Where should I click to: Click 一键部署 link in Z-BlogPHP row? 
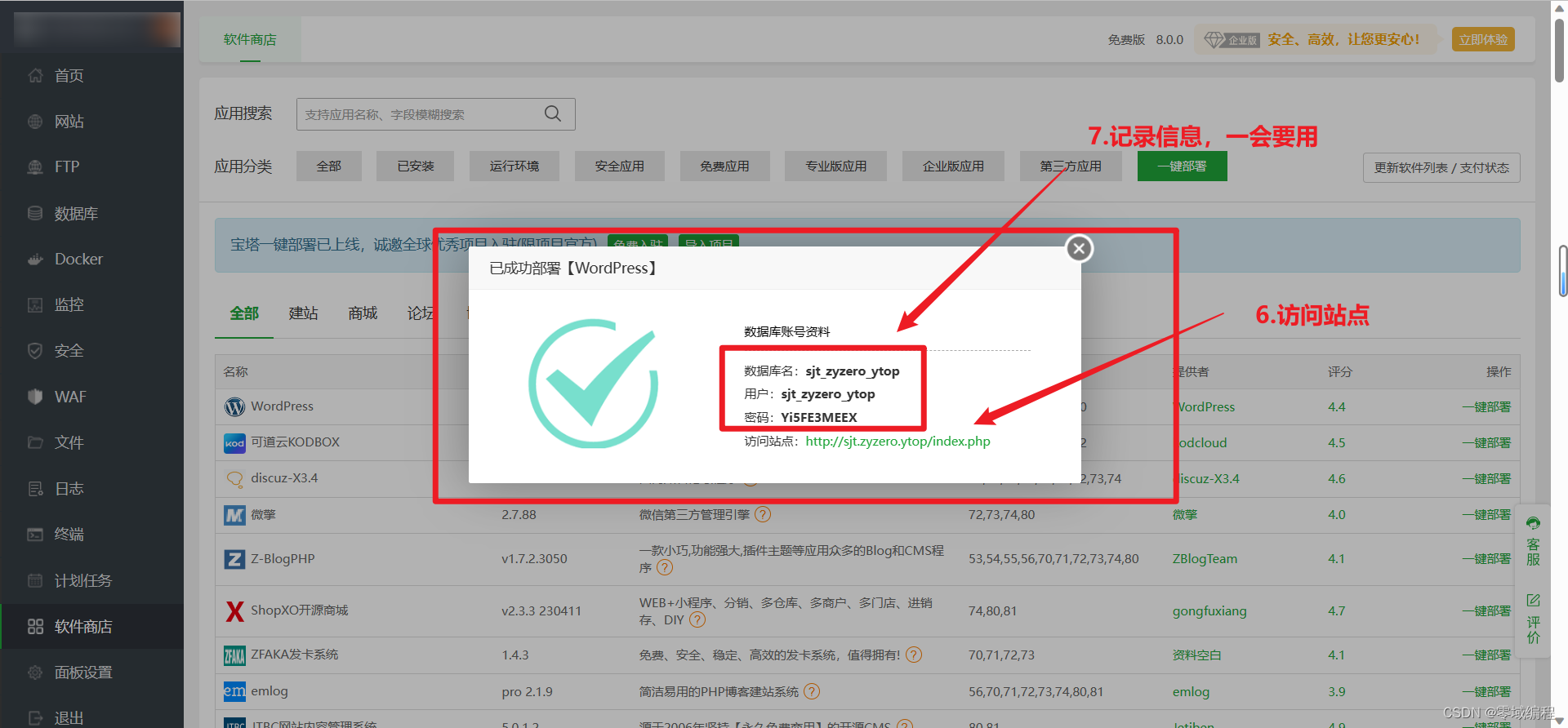pyautogui.click(x=1486, y=559)
